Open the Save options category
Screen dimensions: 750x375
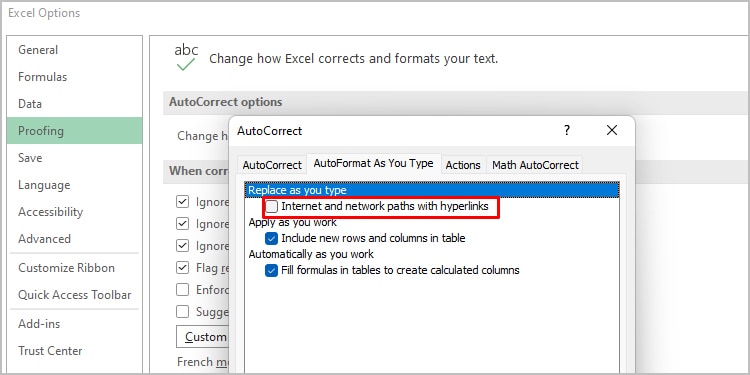(x=75, y=158)
